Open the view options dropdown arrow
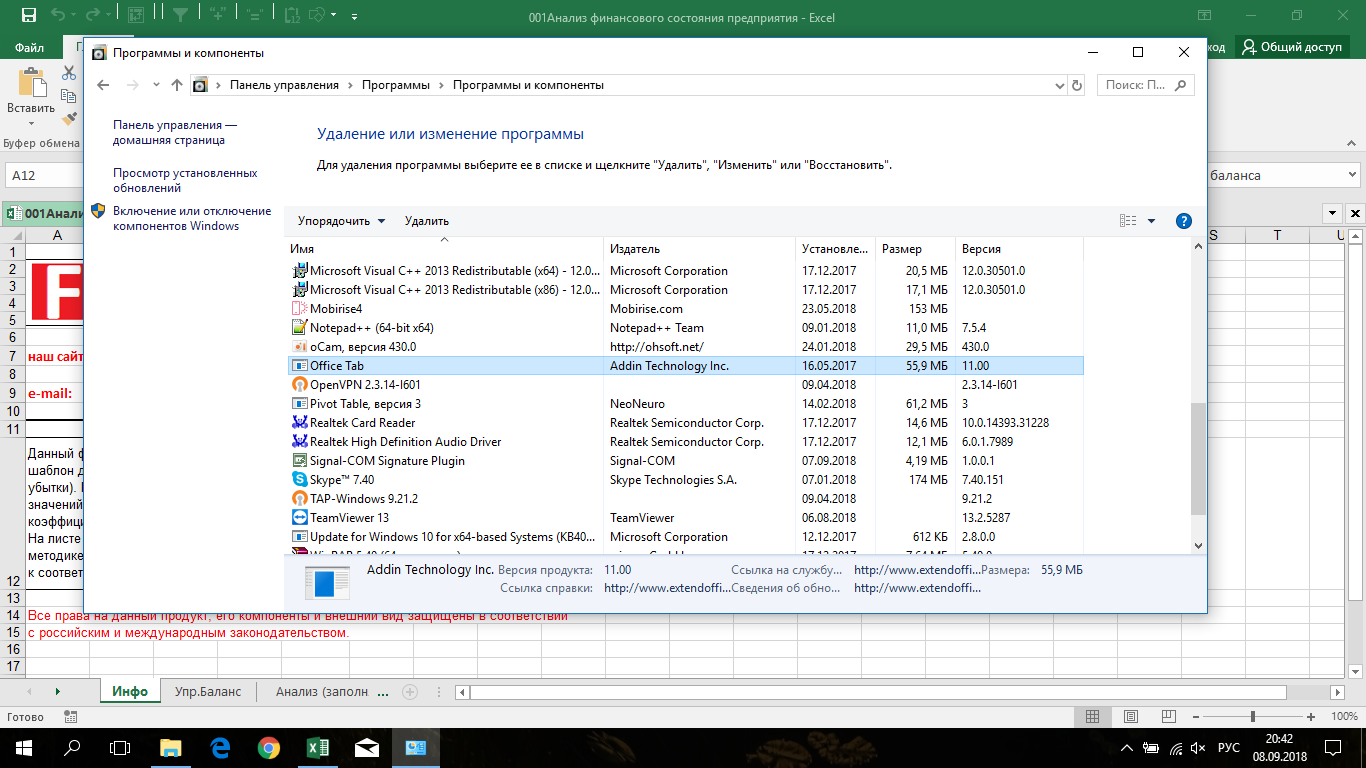This screenshot has width=1366, height=768. pos(1151,221)
